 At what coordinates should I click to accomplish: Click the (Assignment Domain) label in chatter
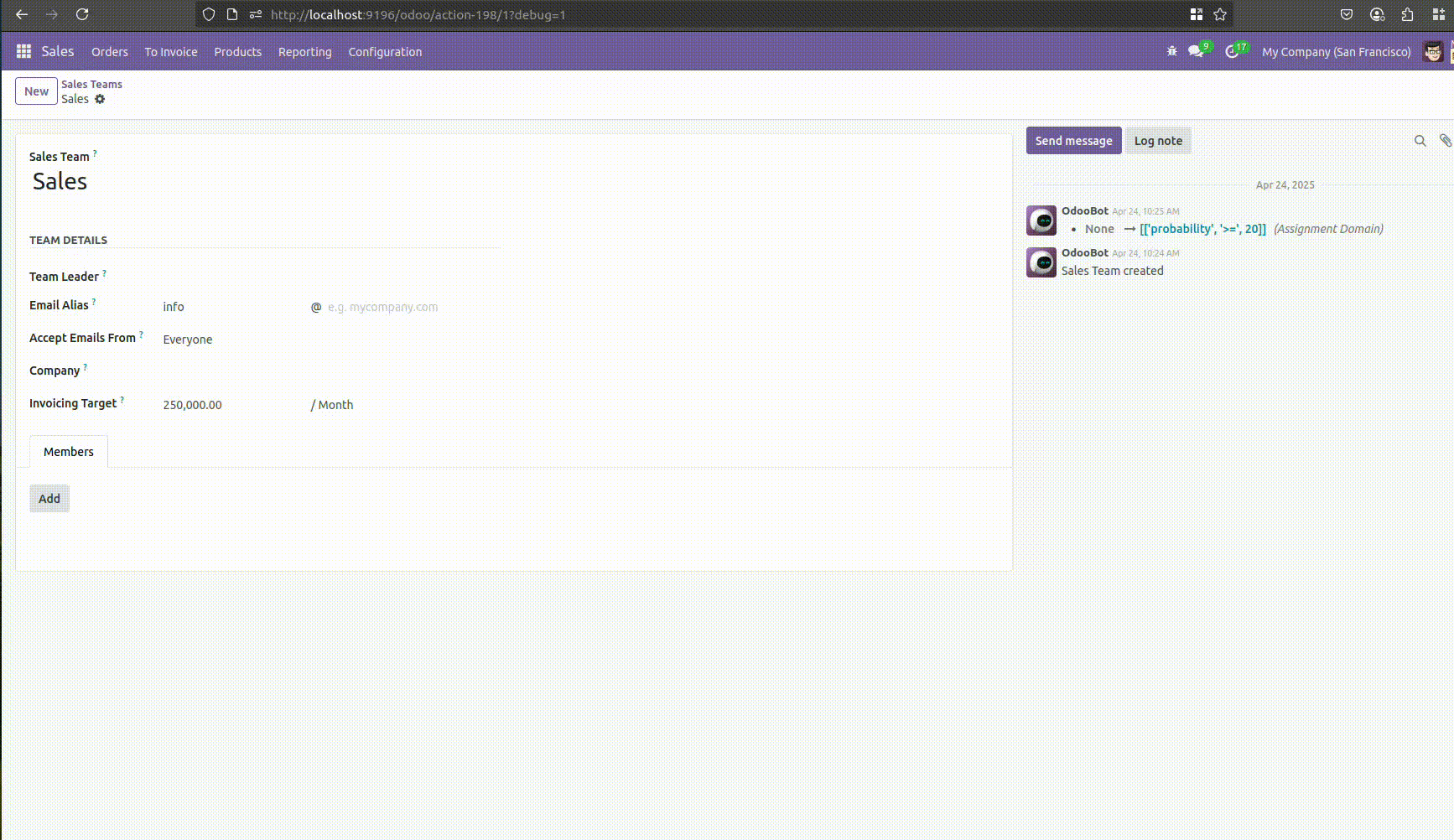tap(1328, 229)
